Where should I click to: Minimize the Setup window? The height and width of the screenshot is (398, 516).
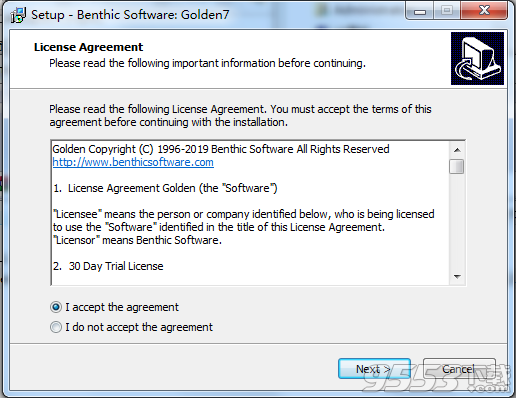click(420, 11)
